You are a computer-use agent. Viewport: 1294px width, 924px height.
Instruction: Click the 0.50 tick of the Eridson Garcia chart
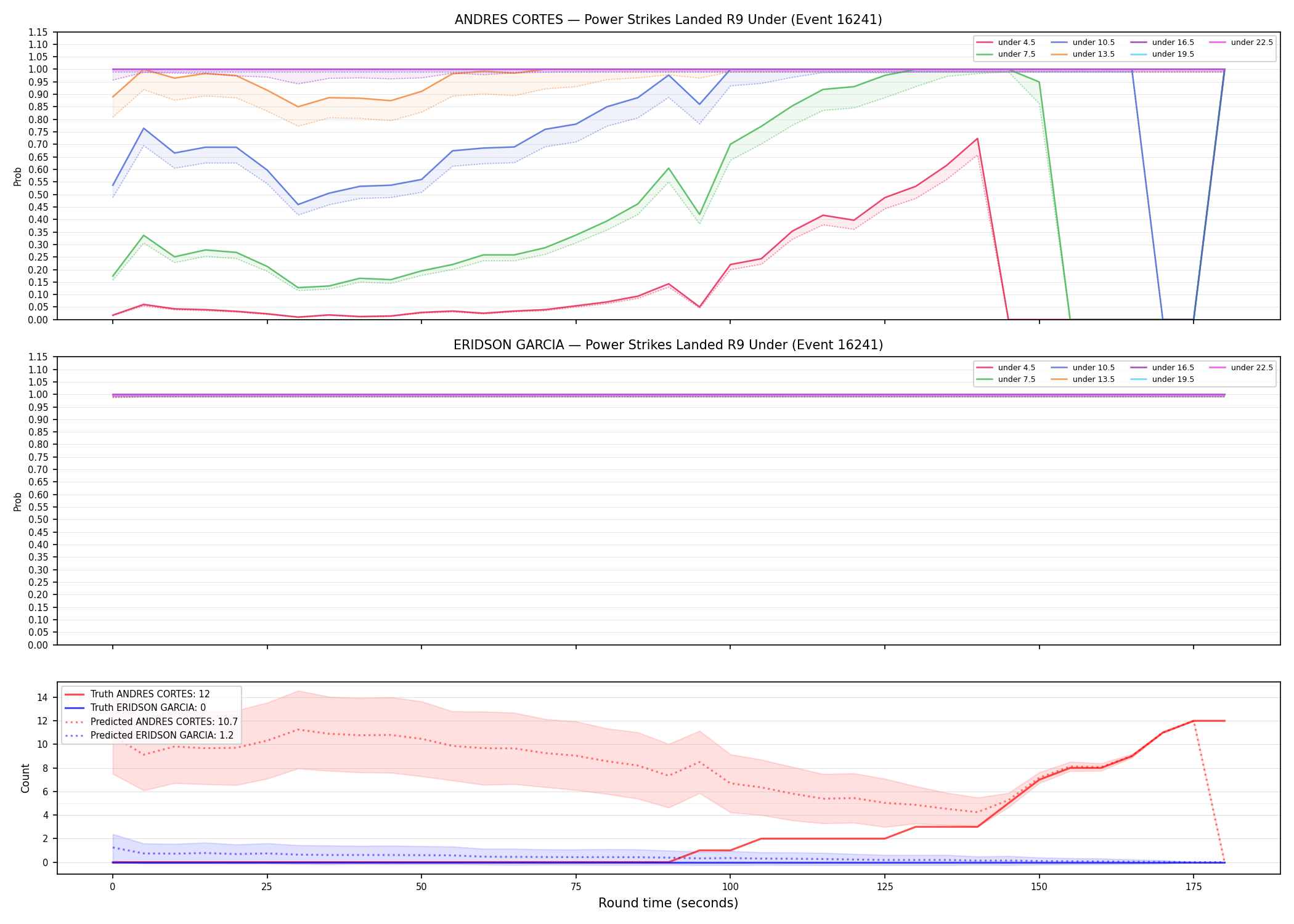38,520
